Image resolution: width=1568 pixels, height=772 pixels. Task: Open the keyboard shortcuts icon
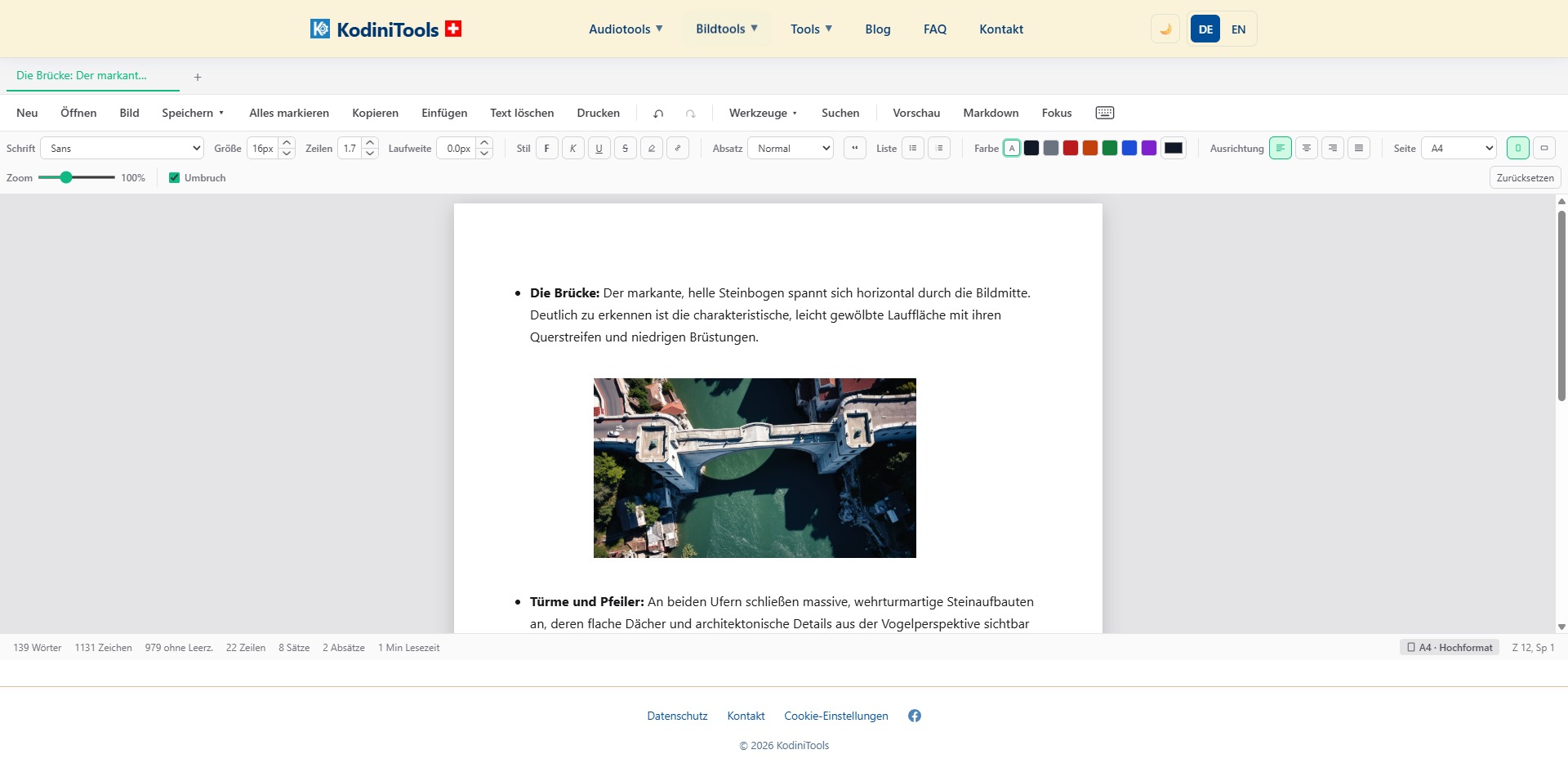(1105, 113)
